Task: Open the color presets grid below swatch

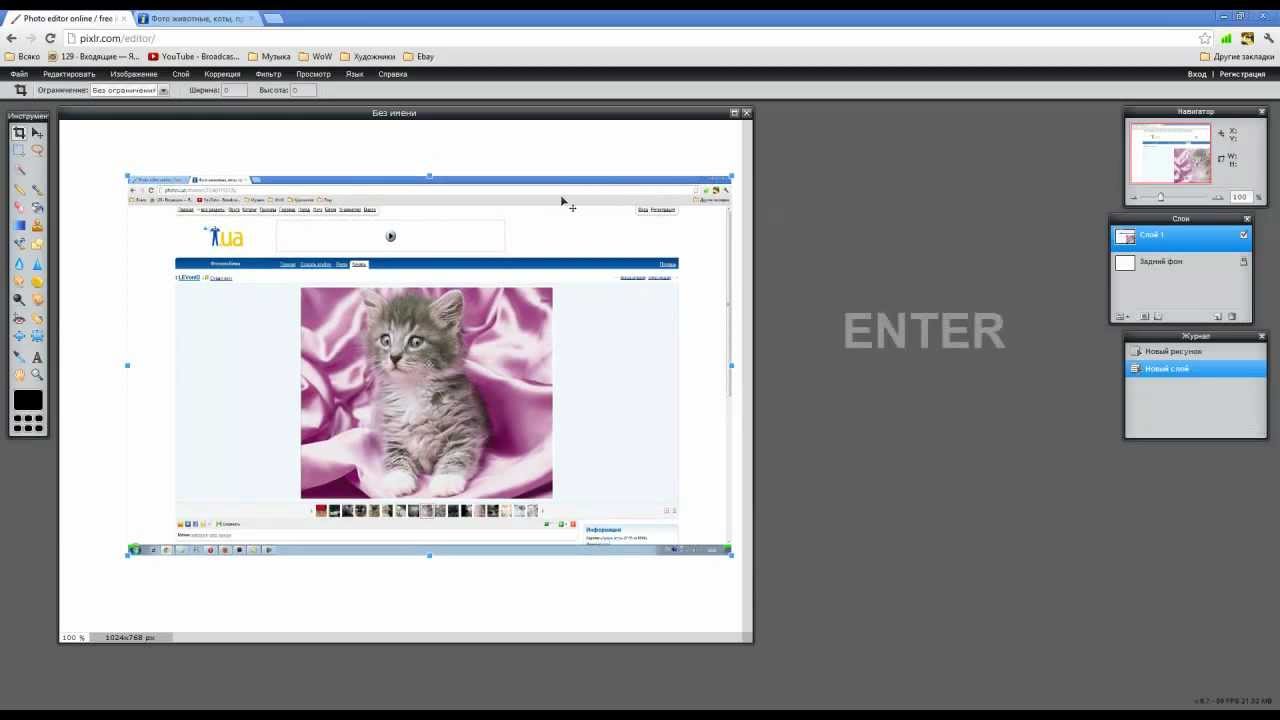Action: coord(28,424)
